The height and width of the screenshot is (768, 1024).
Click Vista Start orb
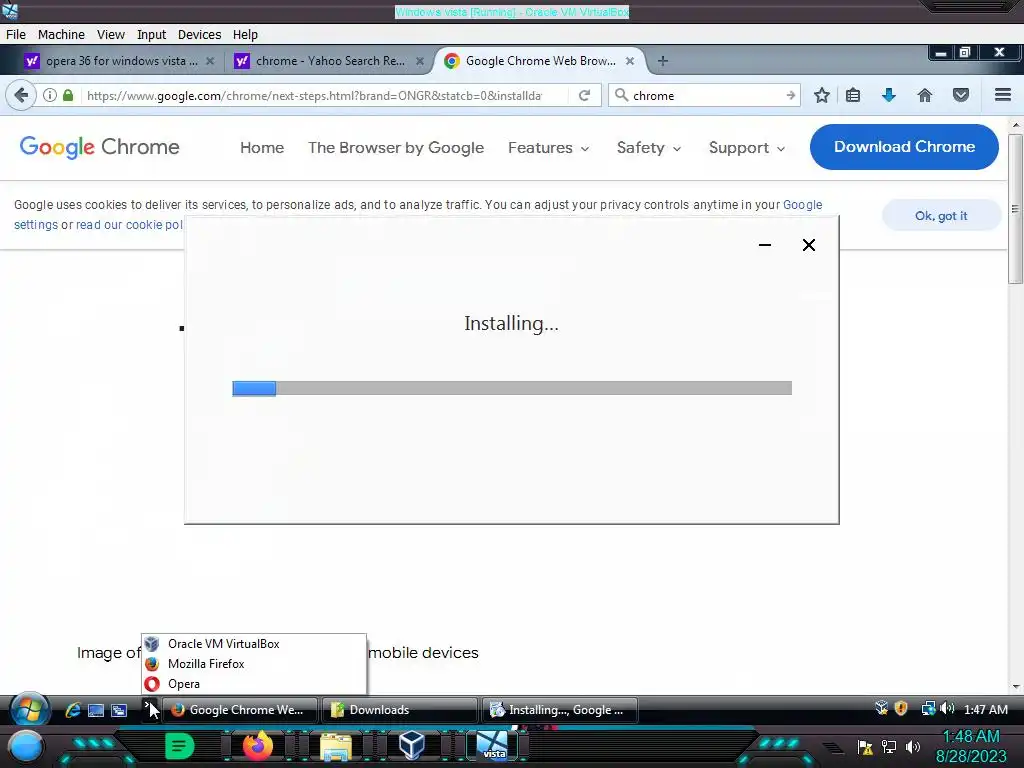(30, 709)
